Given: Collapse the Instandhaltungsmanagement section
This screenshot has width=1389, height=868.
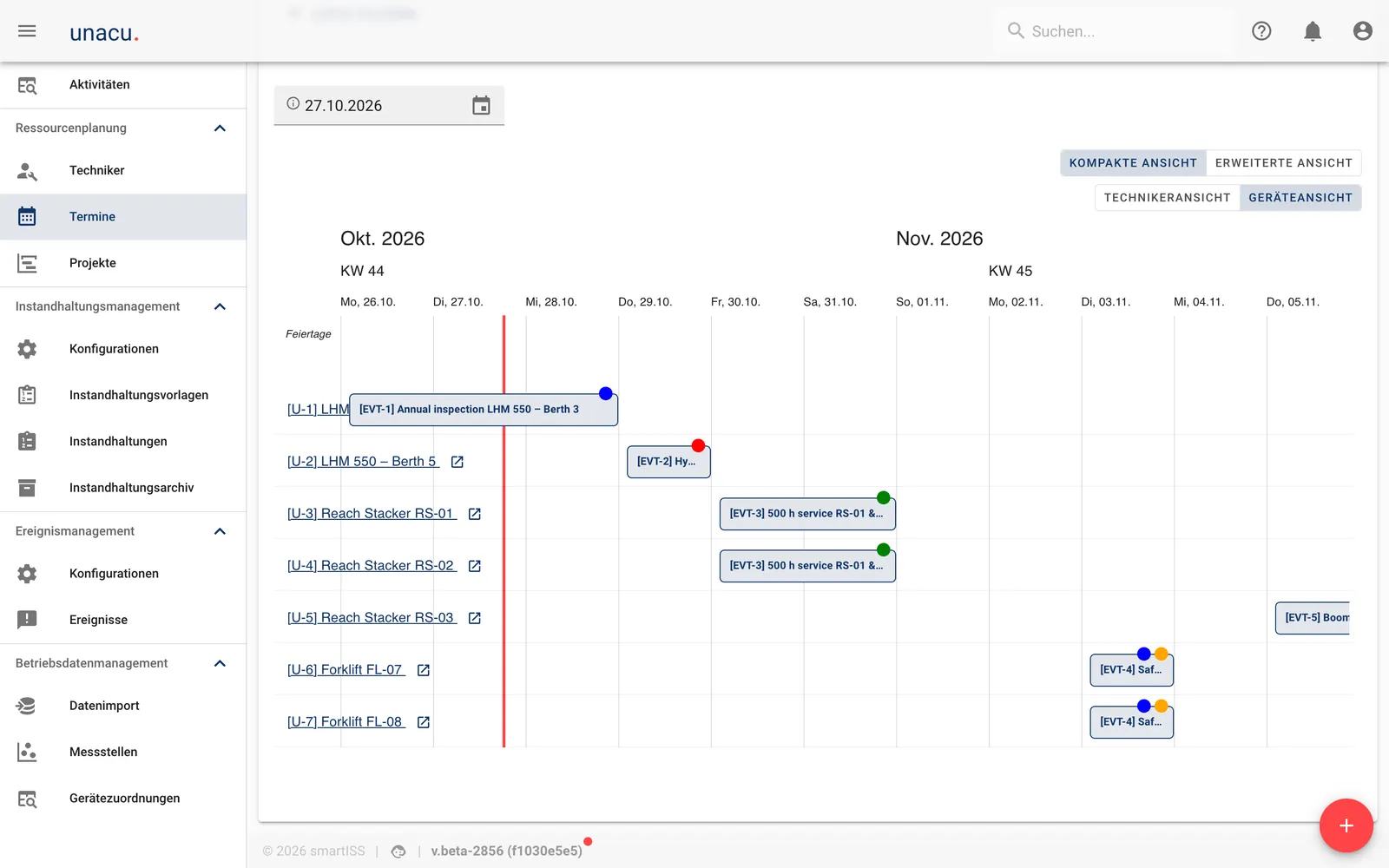Looking at the screenshot, I should pyautogui.click(x=220, y=306).
